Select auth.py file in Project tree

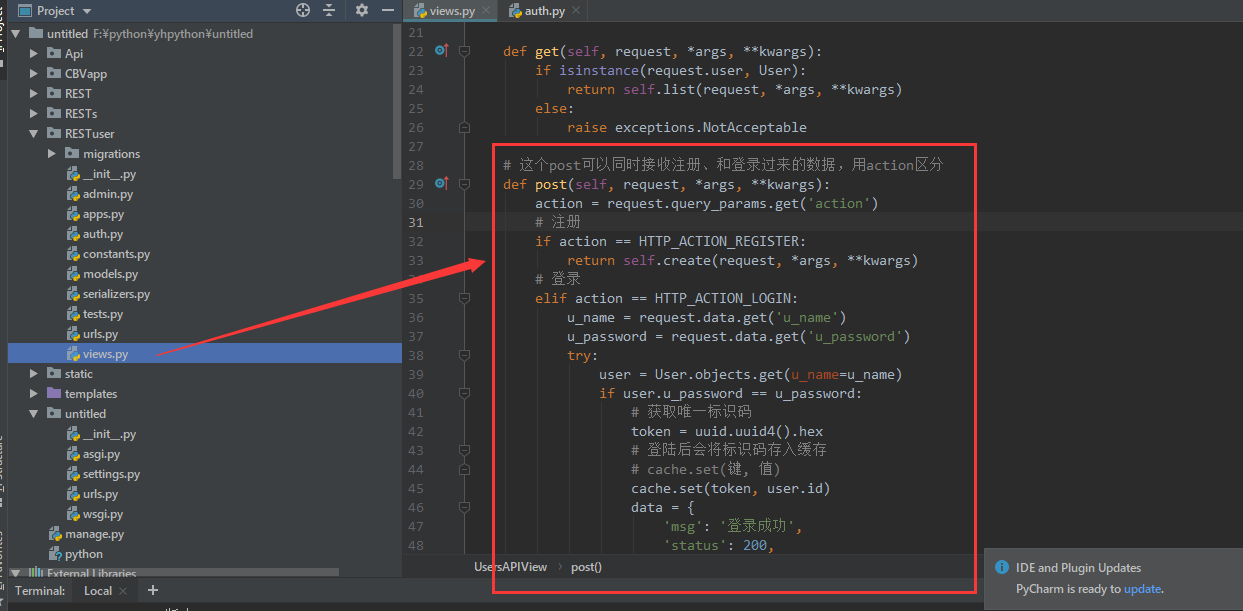(x=102, y=234)
